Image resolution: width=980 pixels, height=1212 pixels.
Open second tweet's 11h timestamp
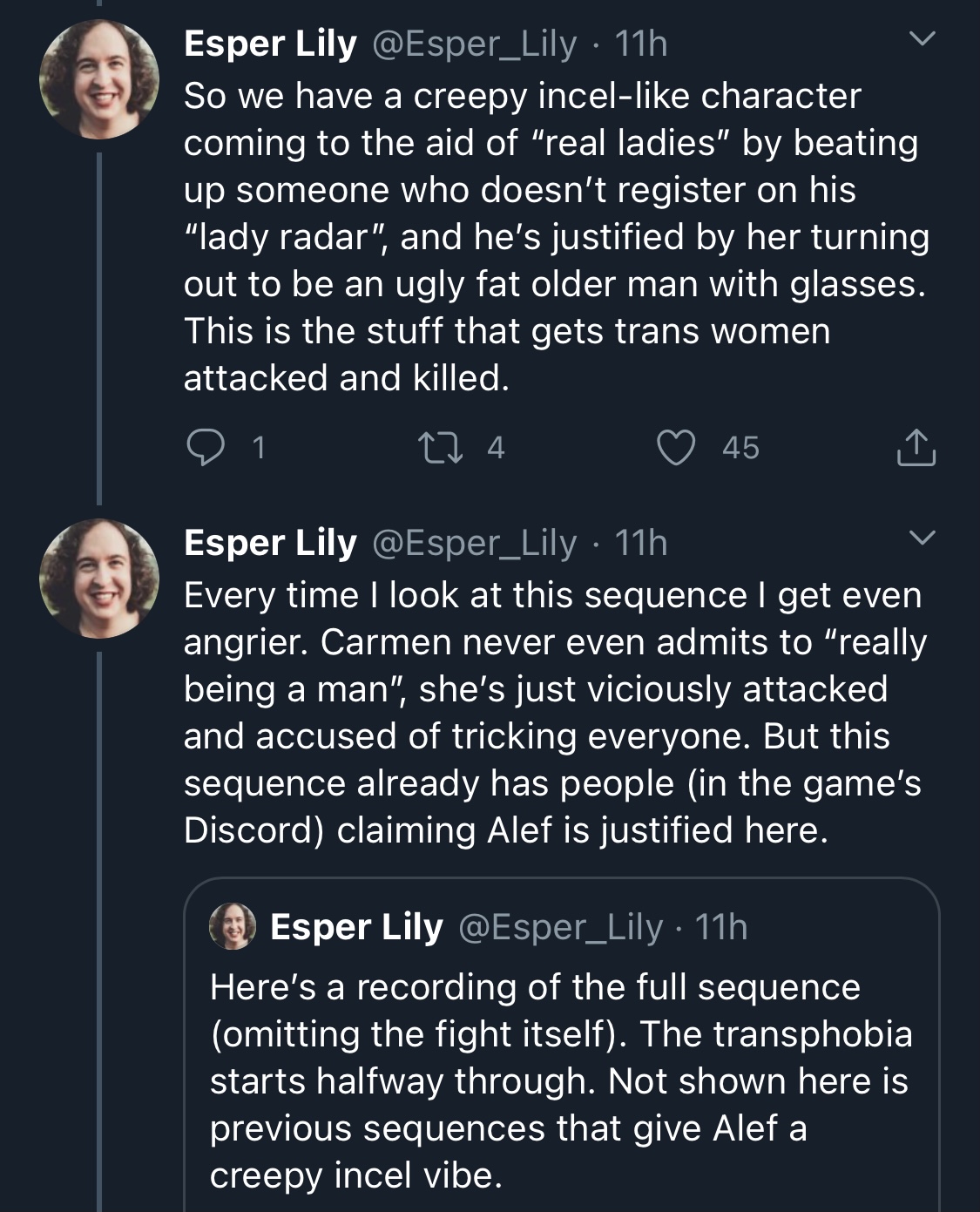[641, 543]
